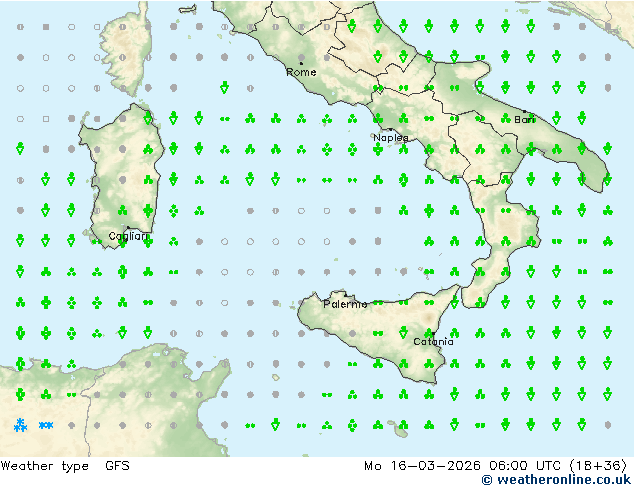
Task: Click the lone green shower symbol between Corsica and Rome
Action: click(224, 87)
